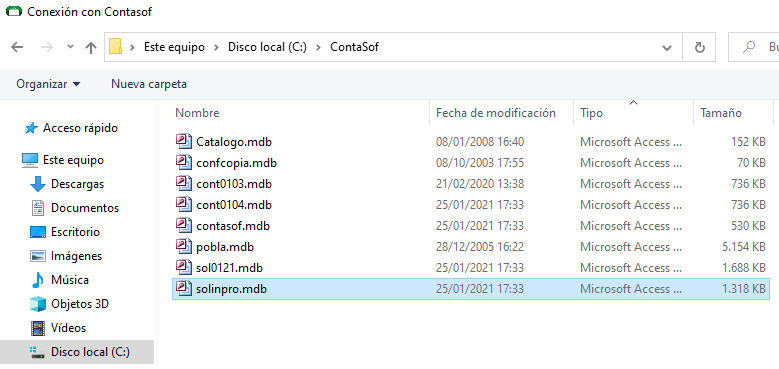
Task: Open Música folder in sidebar
Action: click(x=70, y=280)
